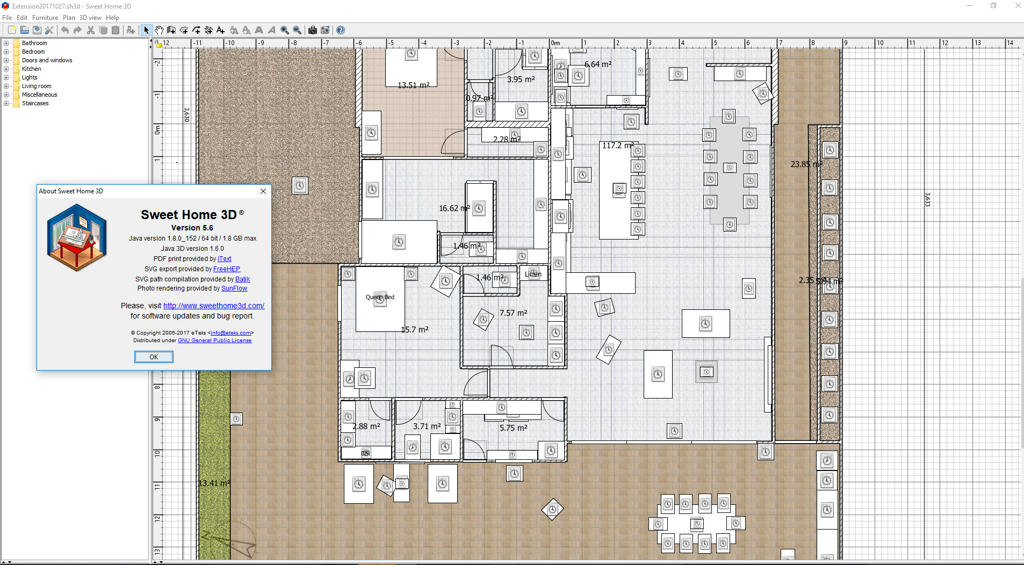The height and width of the screenshot is (565, 1024).
Task: Click the Undo arrow icon
Action: [65, 30]
